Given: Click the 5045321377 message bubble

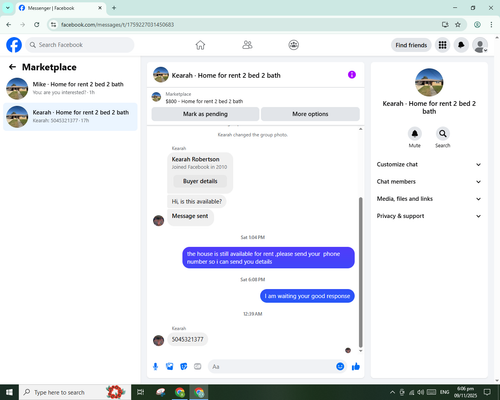Looking at the screenshot, I should 187,339.
